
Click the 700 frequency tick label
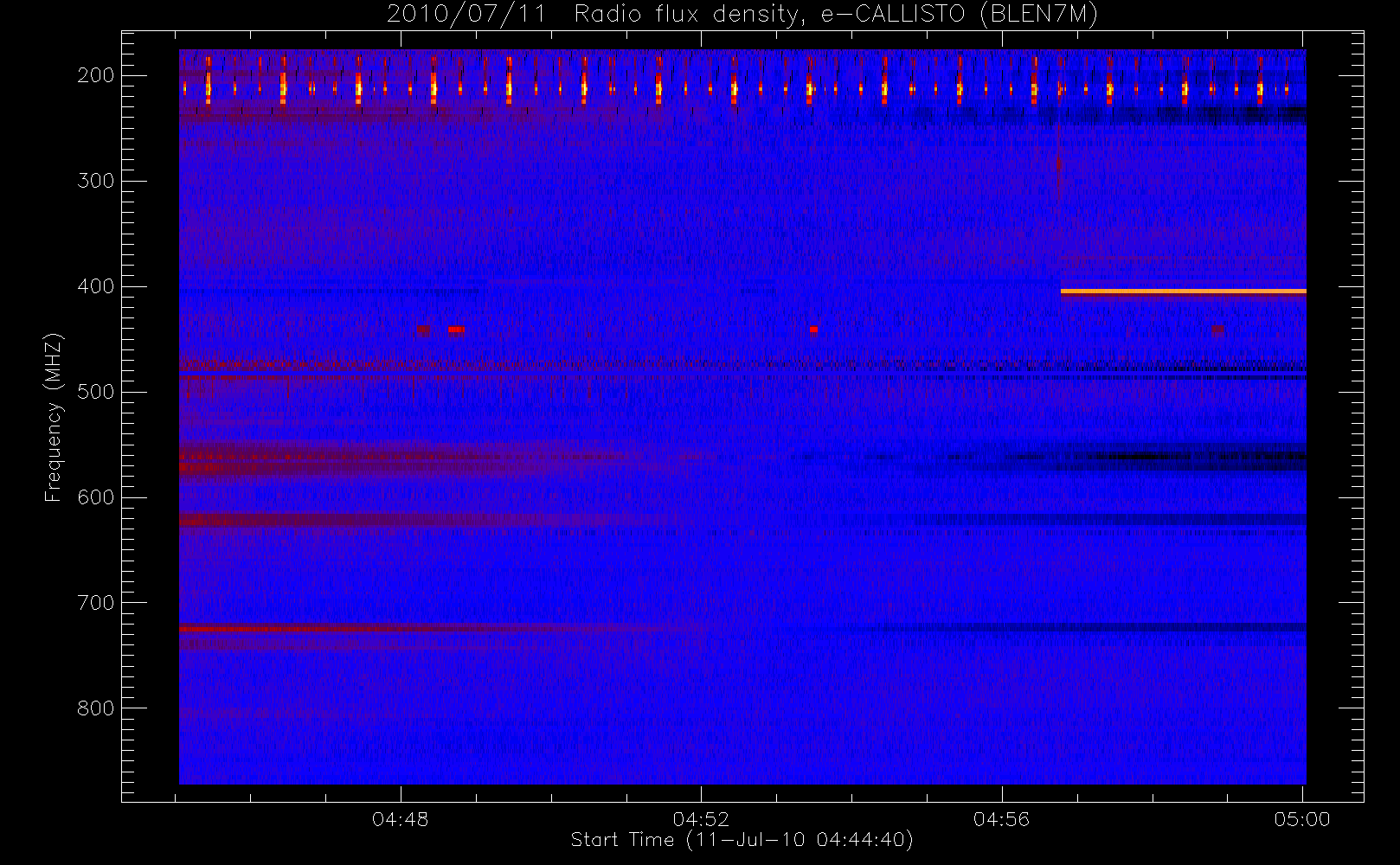click(x=96, y=603)
